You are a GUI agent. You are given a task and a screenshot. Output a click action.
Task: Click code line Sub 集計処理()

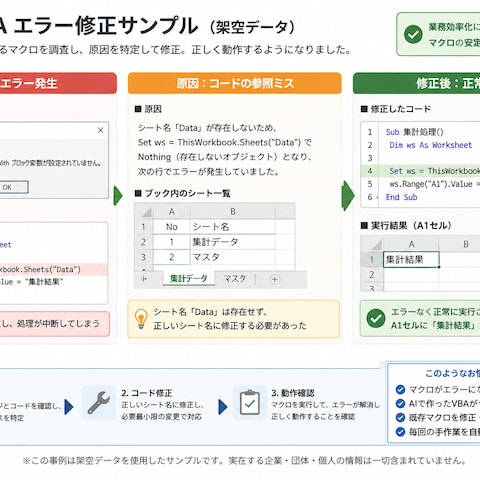pos(415,132)
